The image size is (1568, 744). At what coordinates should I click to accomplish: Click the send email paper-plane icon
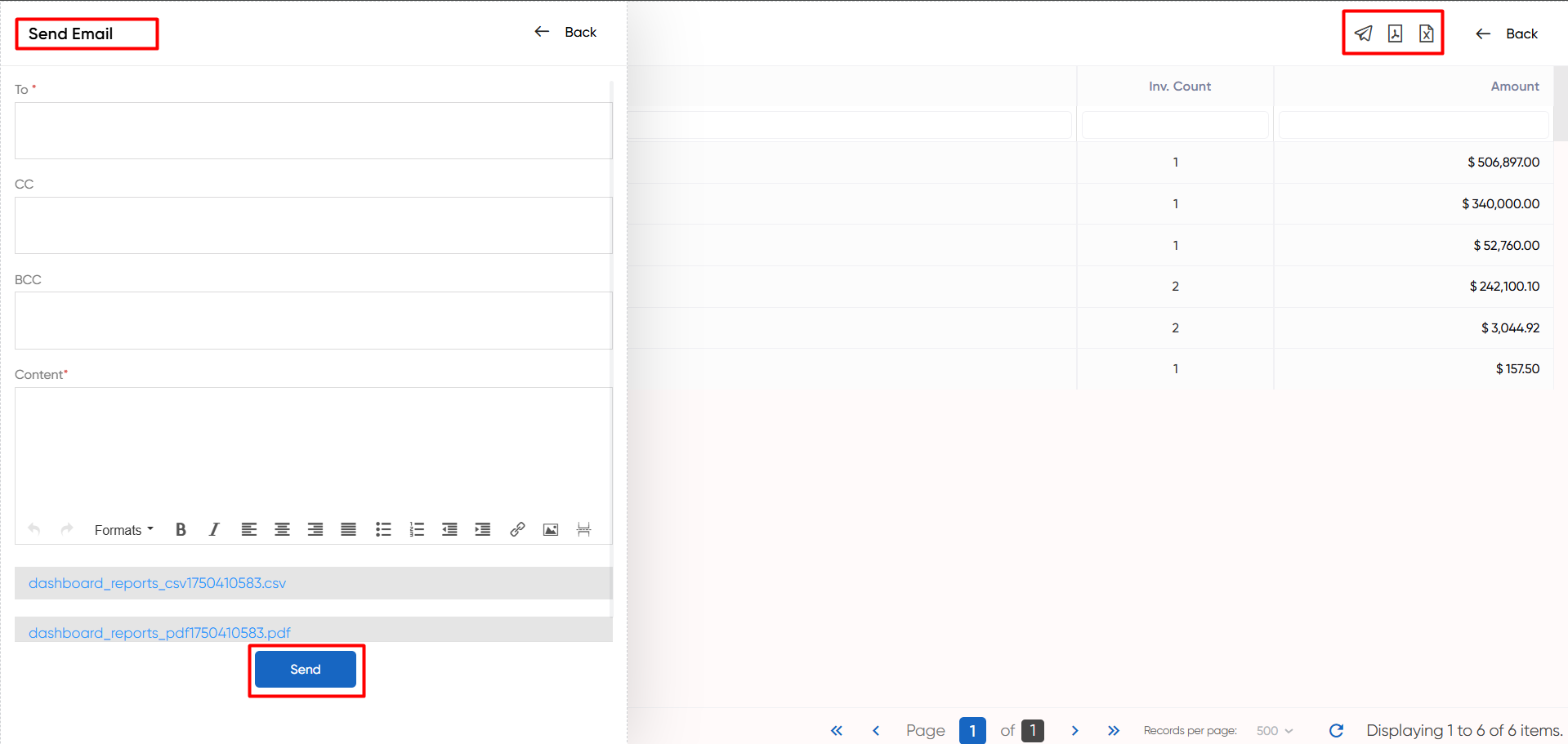(1363, 33)
